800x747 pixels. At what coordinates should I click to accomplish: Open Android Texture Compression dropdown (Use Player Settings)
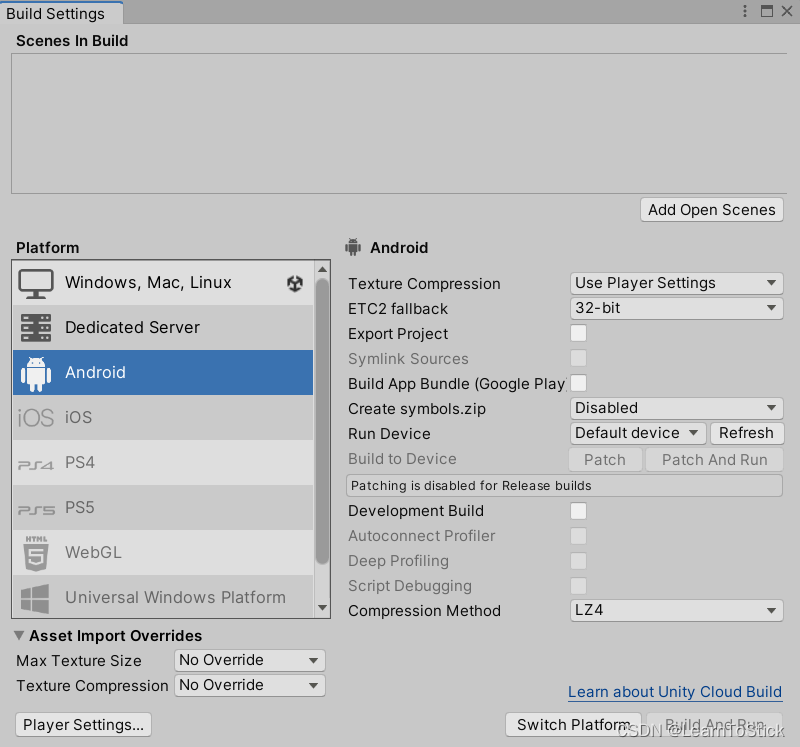[677, 283]
